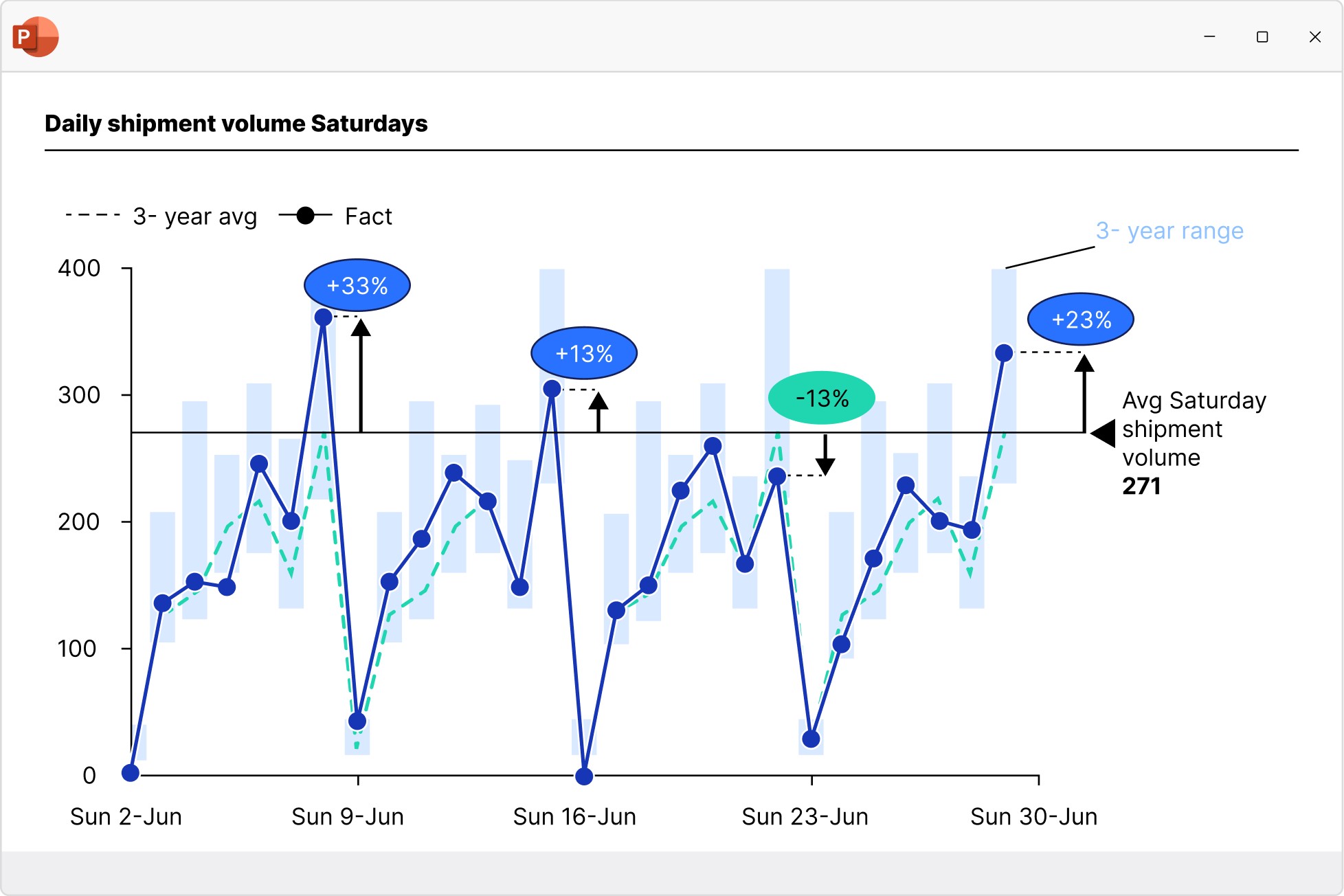Viewport: 1344px width, 896px height.
Task: Select the blue +23% callout bubble
Action: click(1081, 318)
